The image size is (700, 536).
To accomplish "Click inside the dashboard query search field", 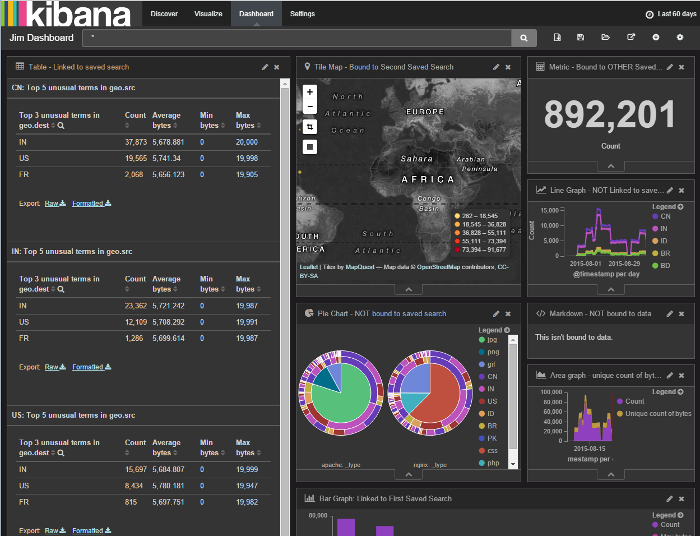I will coord(300,38).
